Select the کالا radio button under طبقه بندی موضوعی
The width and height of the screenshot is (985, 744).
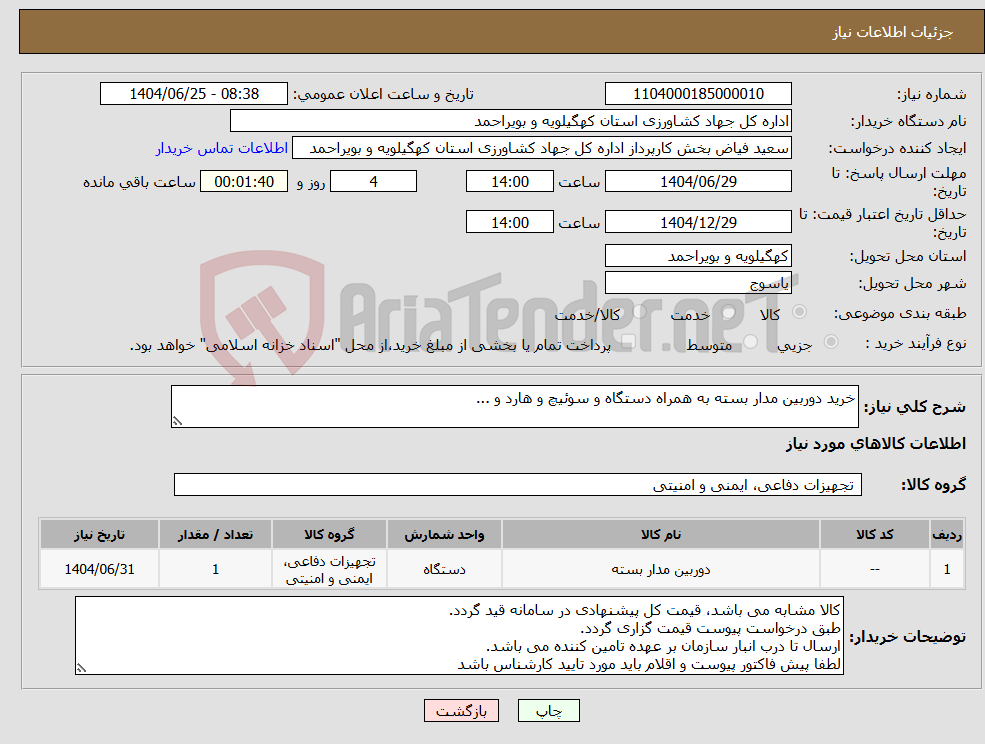(x=800, y=312)
